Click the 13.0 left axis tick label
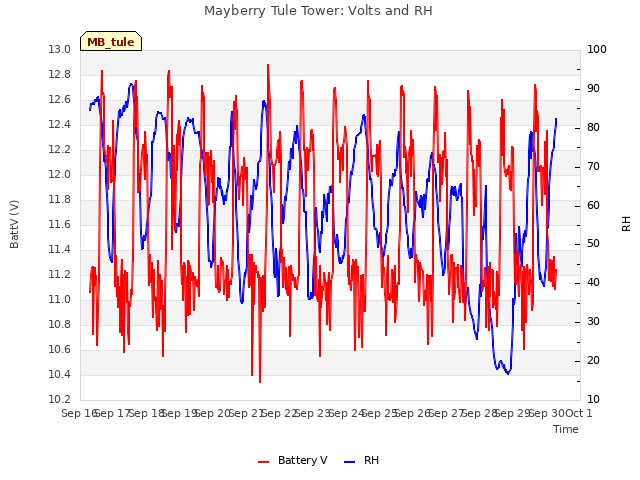 pyautogui.click(x=60, y=50)
